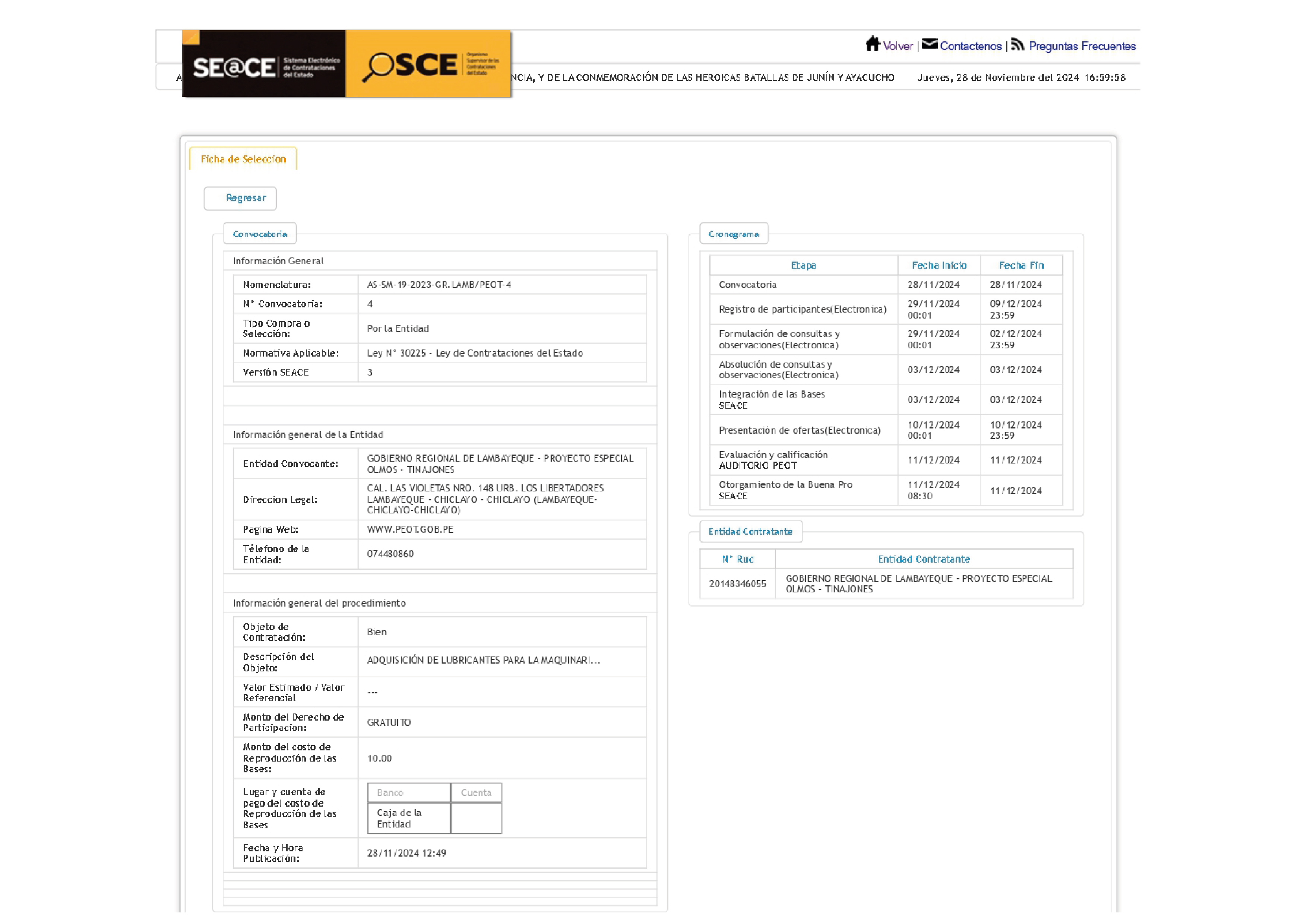Click the Por la Entidad value
The height and width of the screenshot is (924, 1307).
[x=398, y=329]
